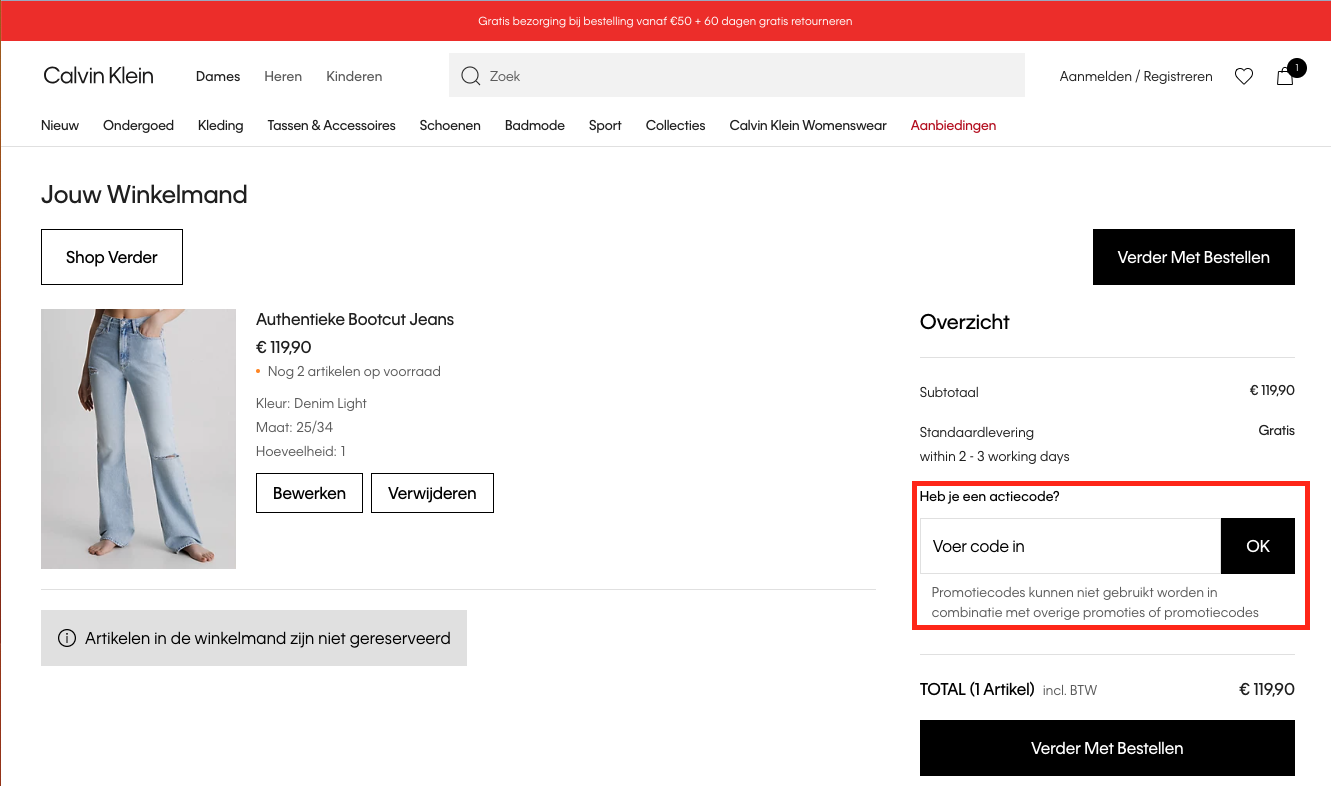Click Aanmelden / Registreren link

click(1136, 76)
